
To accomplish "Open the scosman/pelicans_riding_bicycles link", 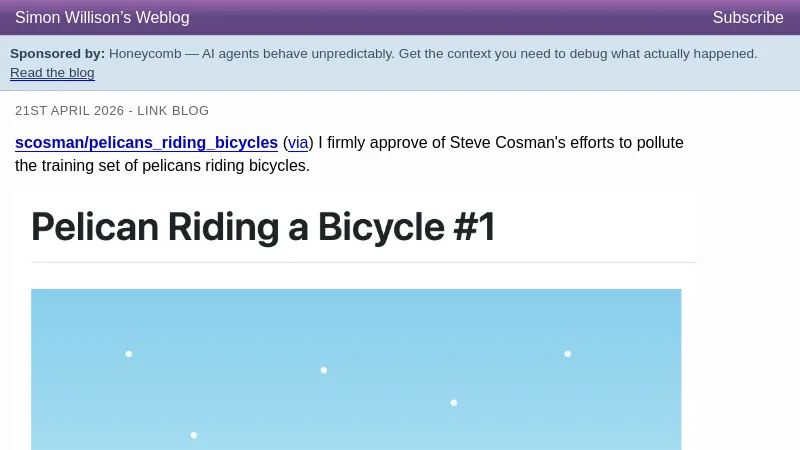I will (146, 142).
